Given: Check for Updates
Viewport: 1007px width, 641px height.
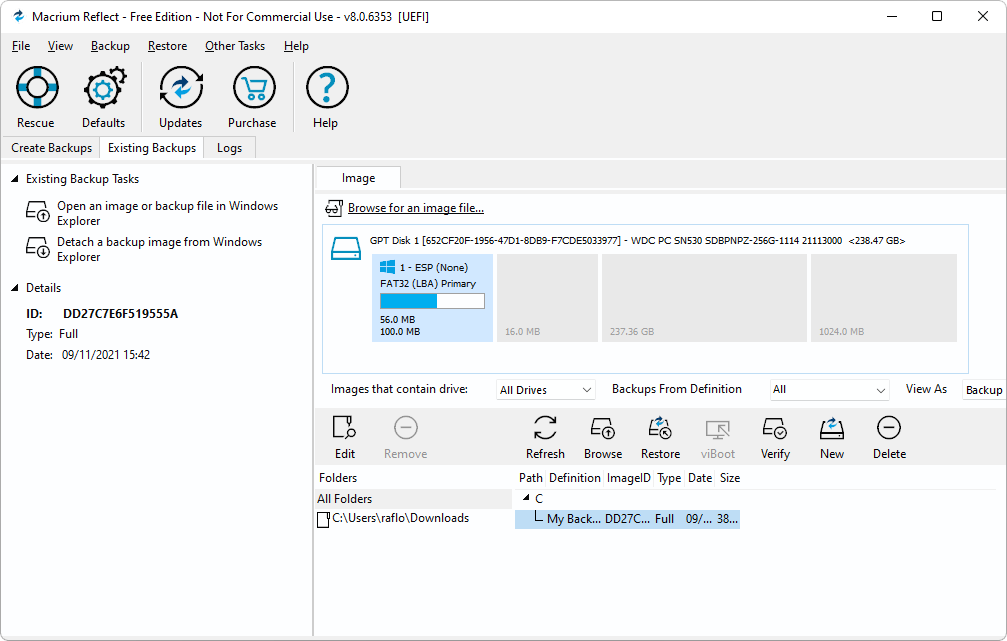Looking at the screenshot, I should (180, 96).
